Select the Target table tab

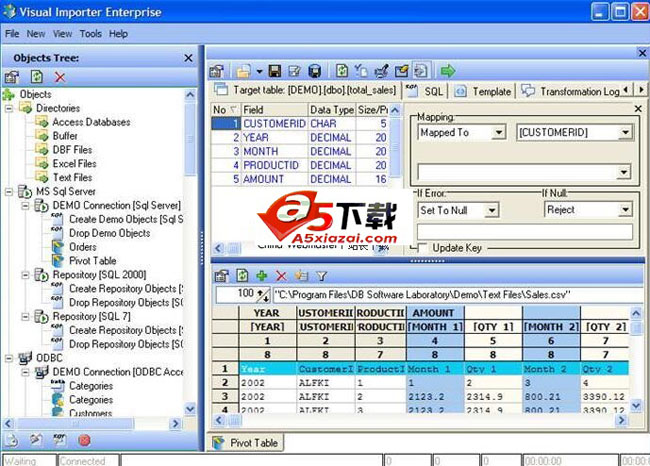[x=305, y=90]
